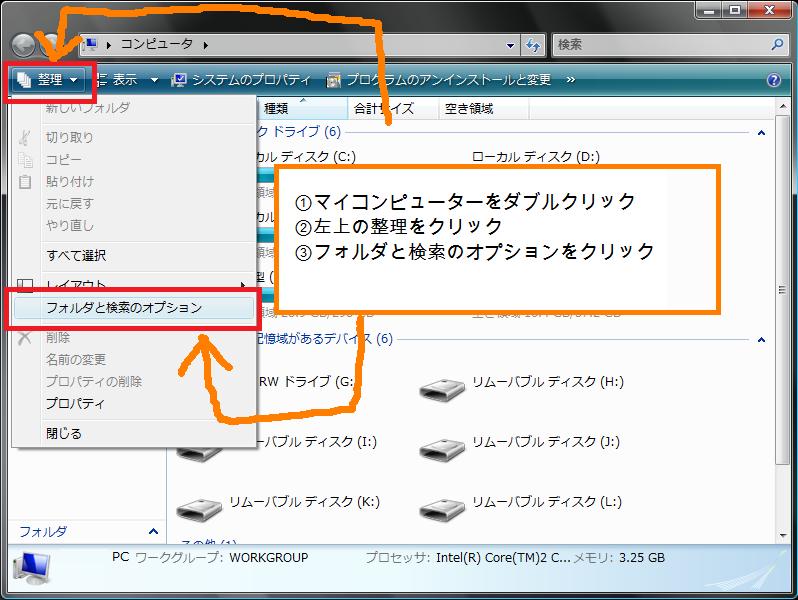Click the cut scissors icon in menu
798x600 pixels.
(x=24, y=137)
